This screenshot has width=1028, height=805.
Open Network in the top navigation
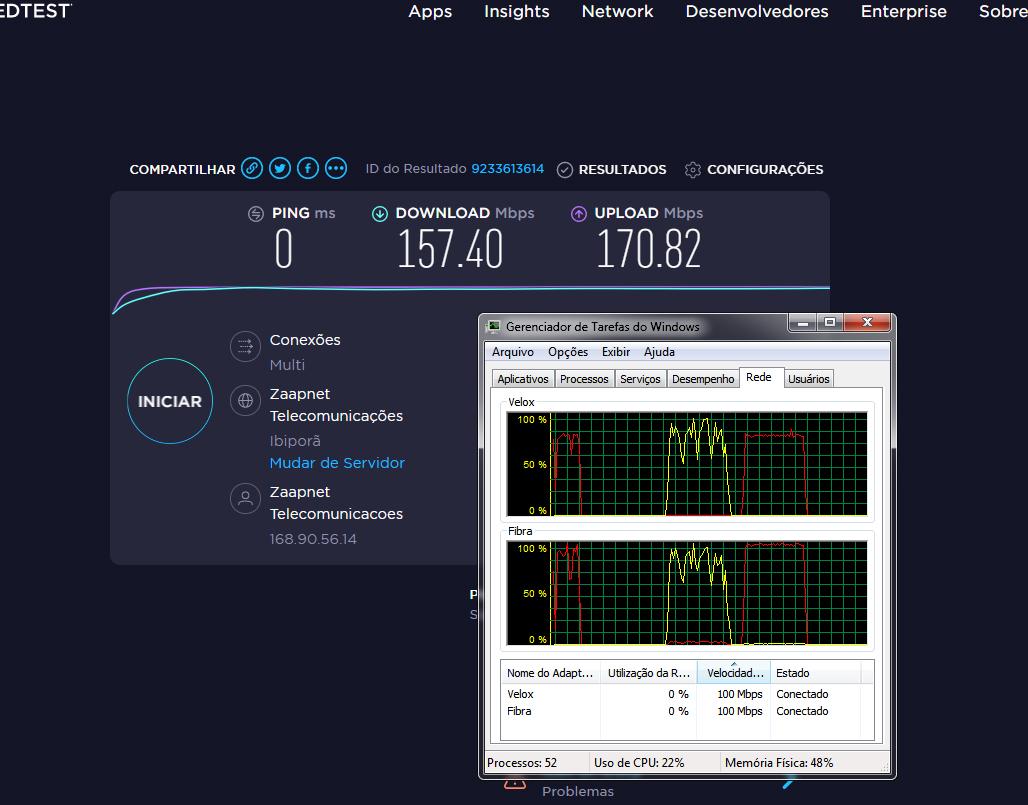(618, 11)
